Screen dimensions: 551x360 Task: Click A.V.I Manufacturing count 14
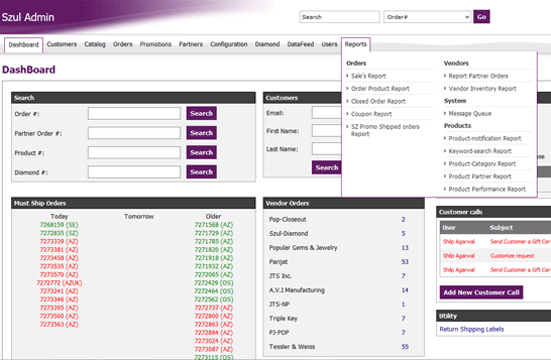[405, 290]
